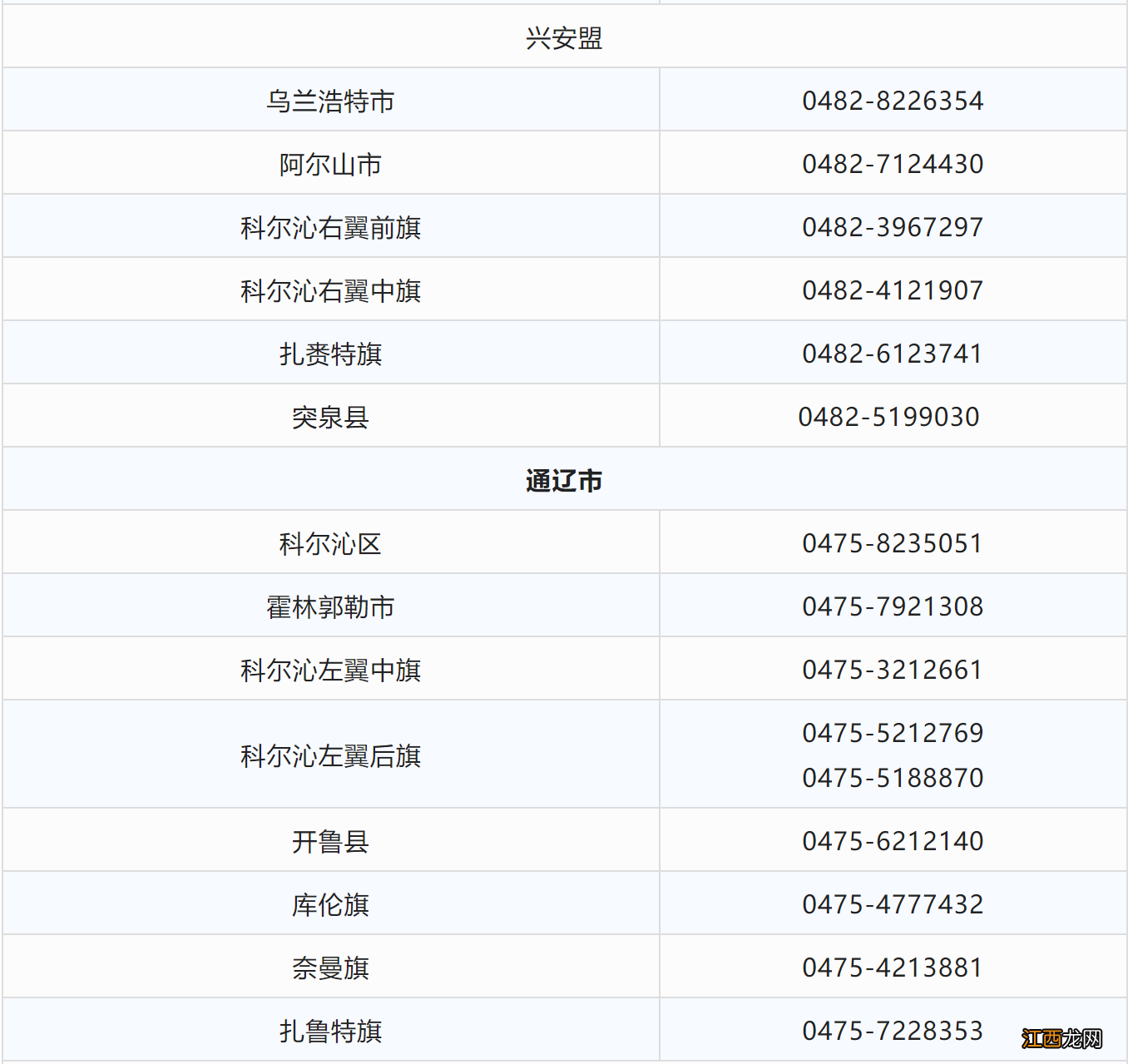Select the 通辽市 section header

(564, 480)
